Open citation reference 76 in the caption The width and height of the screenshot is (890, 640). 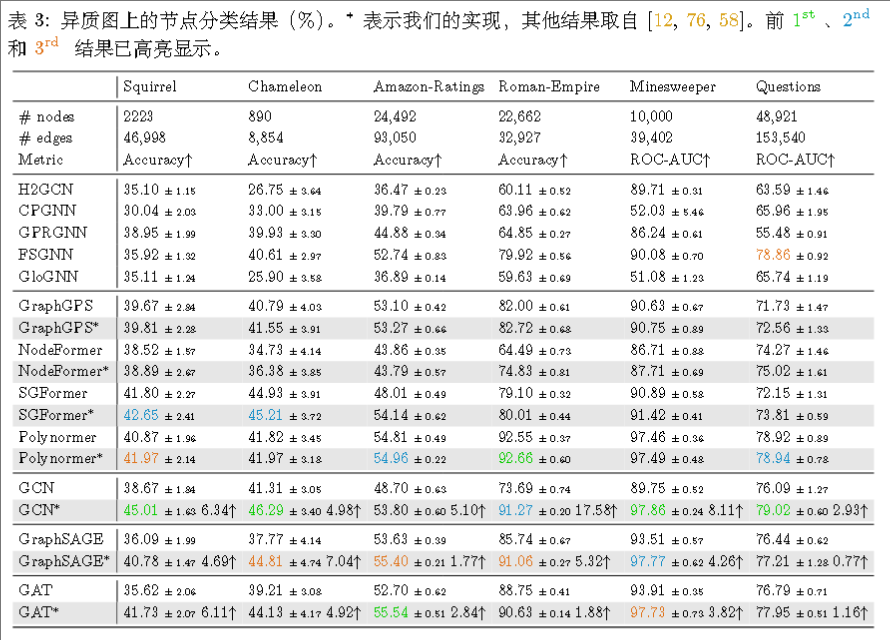tap(695, 21)
